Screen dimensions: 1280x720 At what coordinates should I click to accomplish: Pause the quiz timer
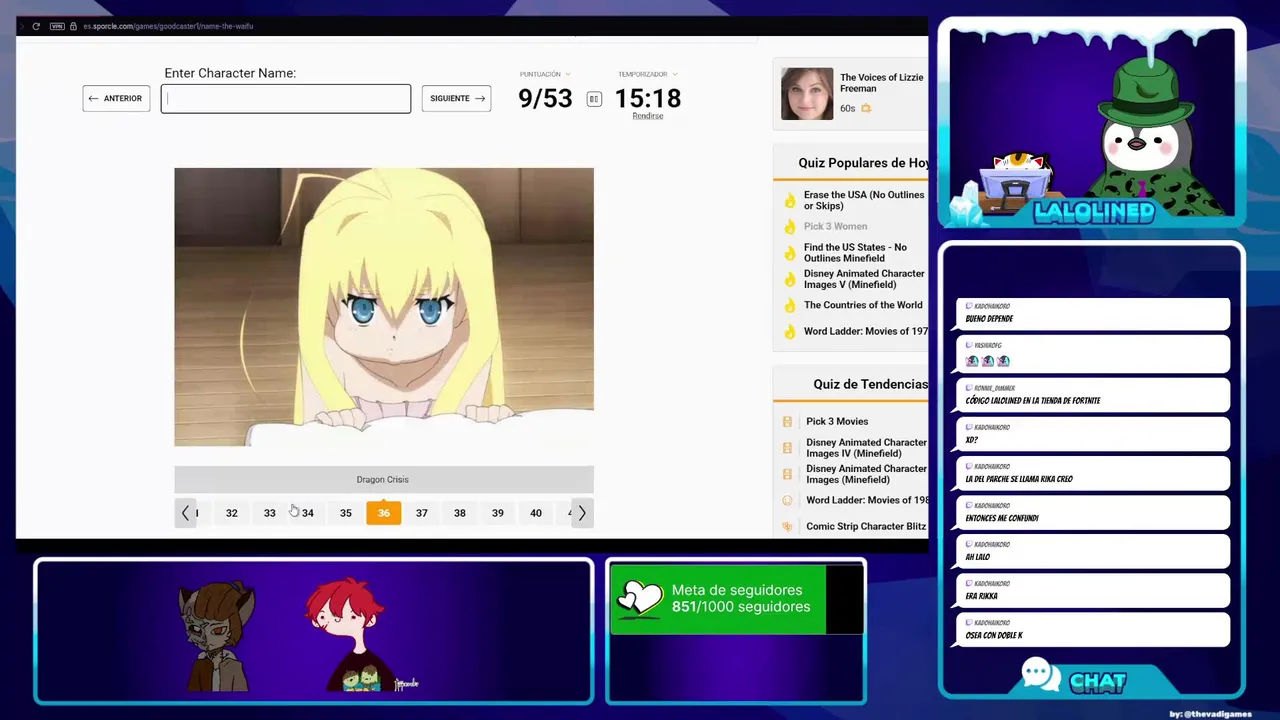[x=594, y=99]
